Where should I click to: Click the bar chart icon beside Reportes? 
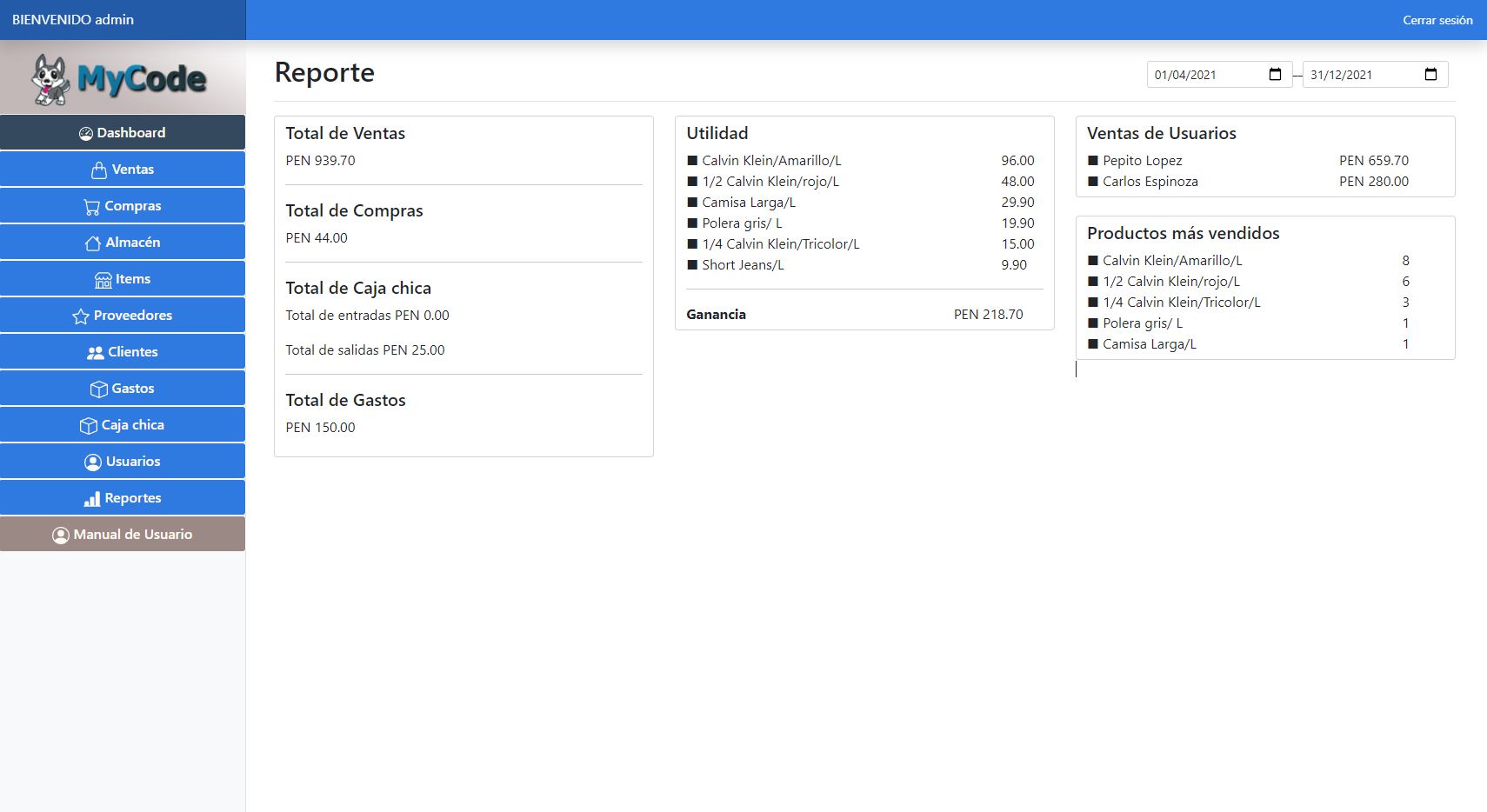coord(91,499)
